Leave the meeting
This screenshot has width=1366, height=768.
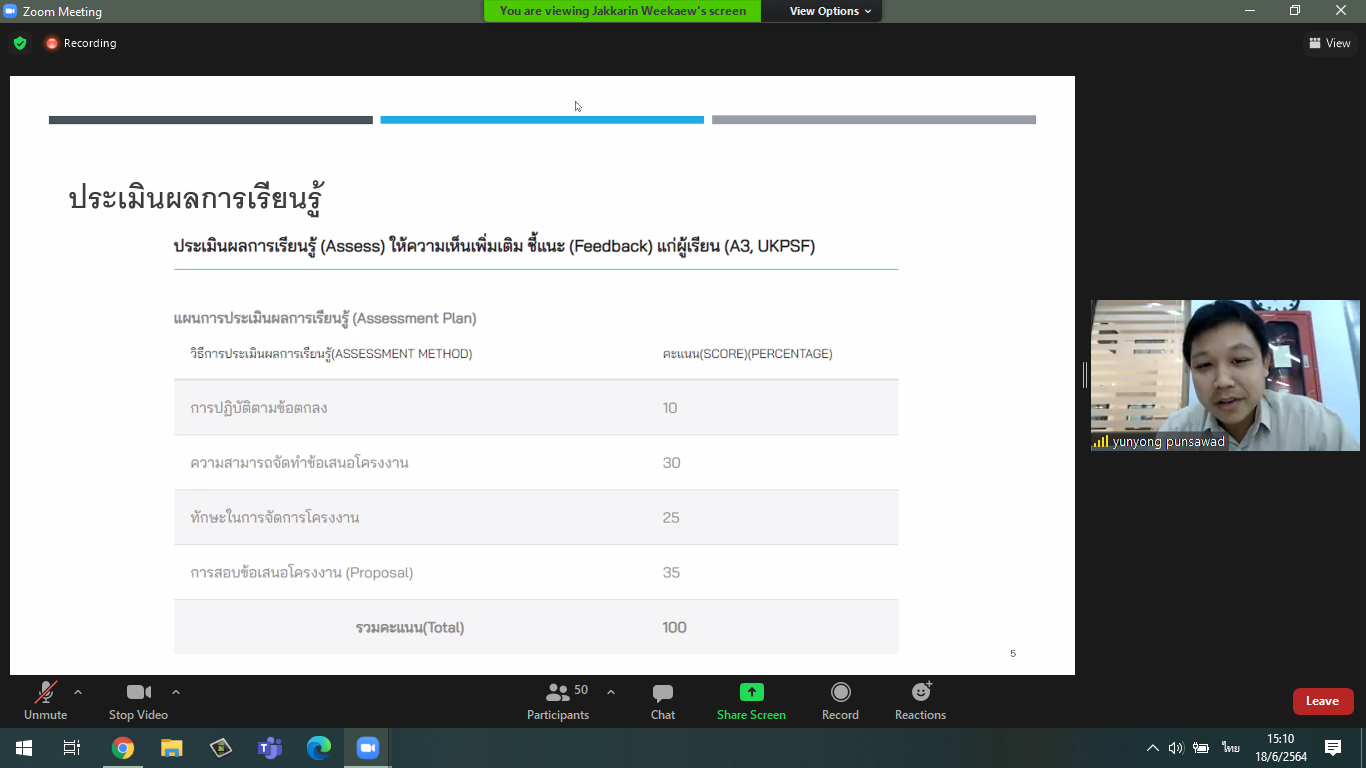[1322, 701]
